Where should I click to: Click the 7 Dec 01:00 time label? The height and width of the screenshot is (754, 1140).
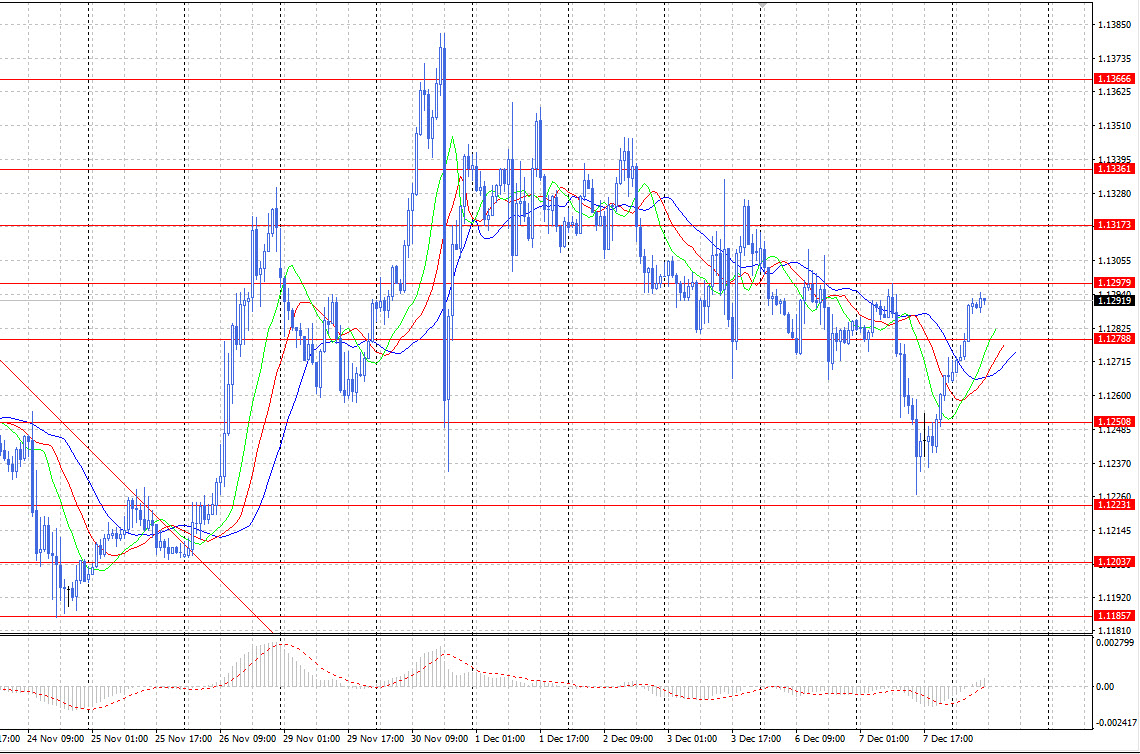pos(884,739)
